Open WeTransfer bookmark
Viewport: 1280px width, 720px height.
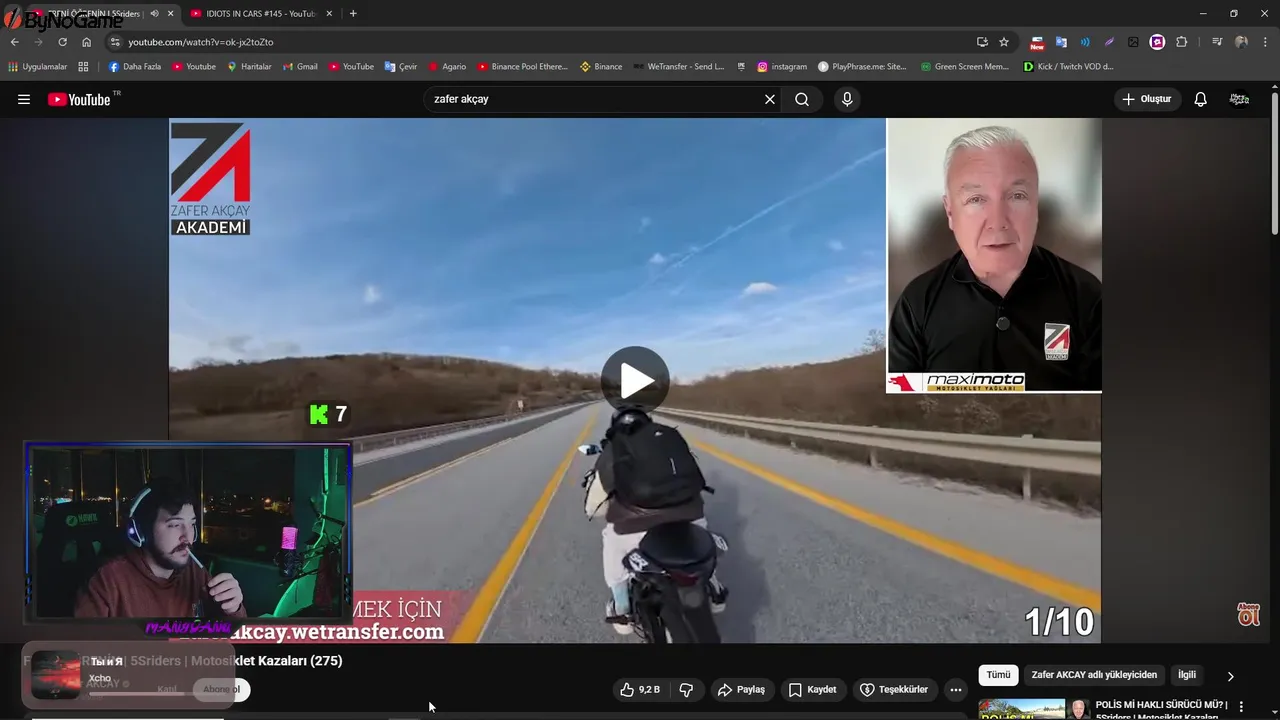[679, 67]
